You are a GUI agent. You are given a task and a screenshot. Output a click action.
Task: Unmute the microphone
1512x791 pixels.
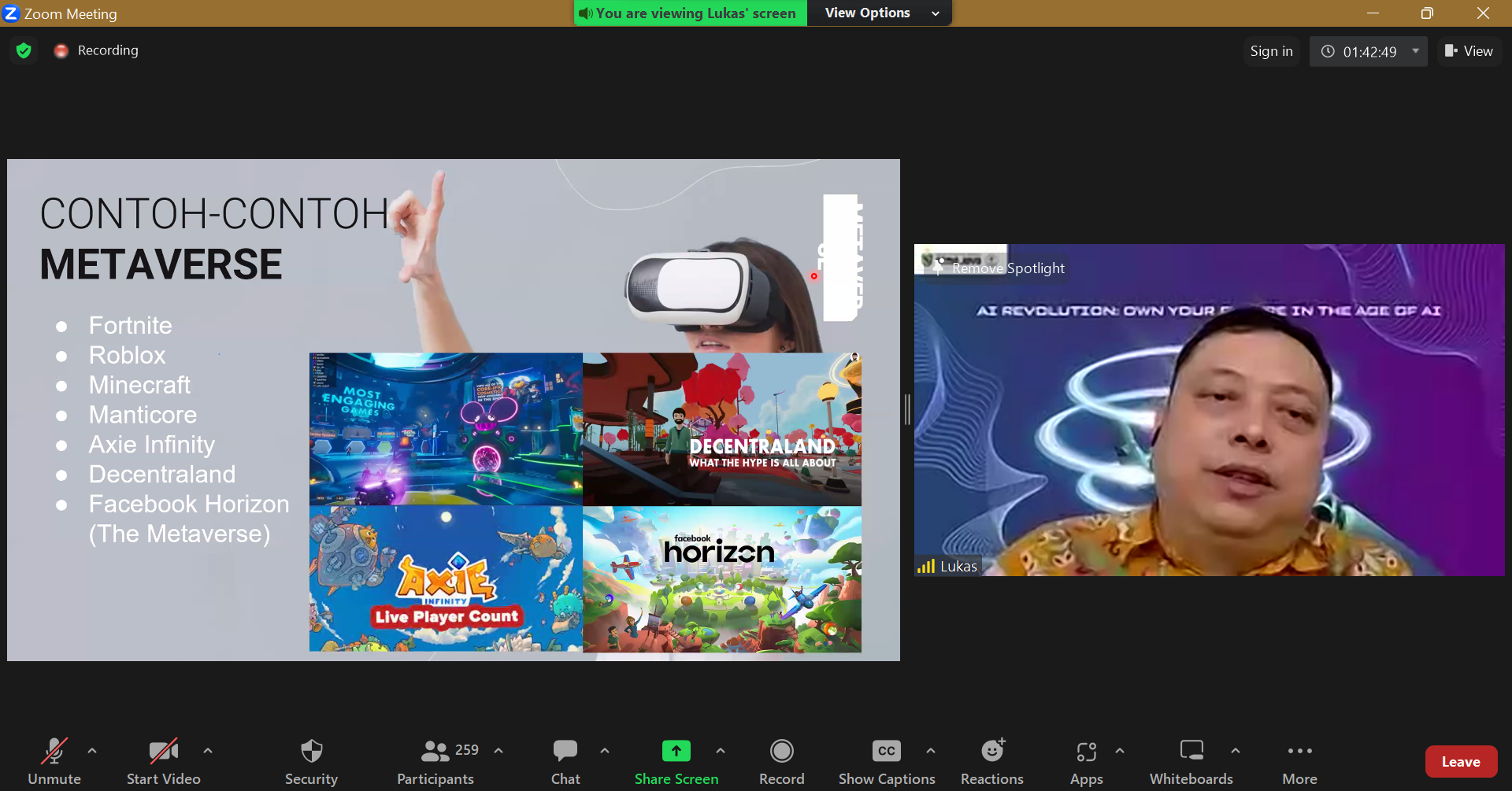tap(54, 760)
